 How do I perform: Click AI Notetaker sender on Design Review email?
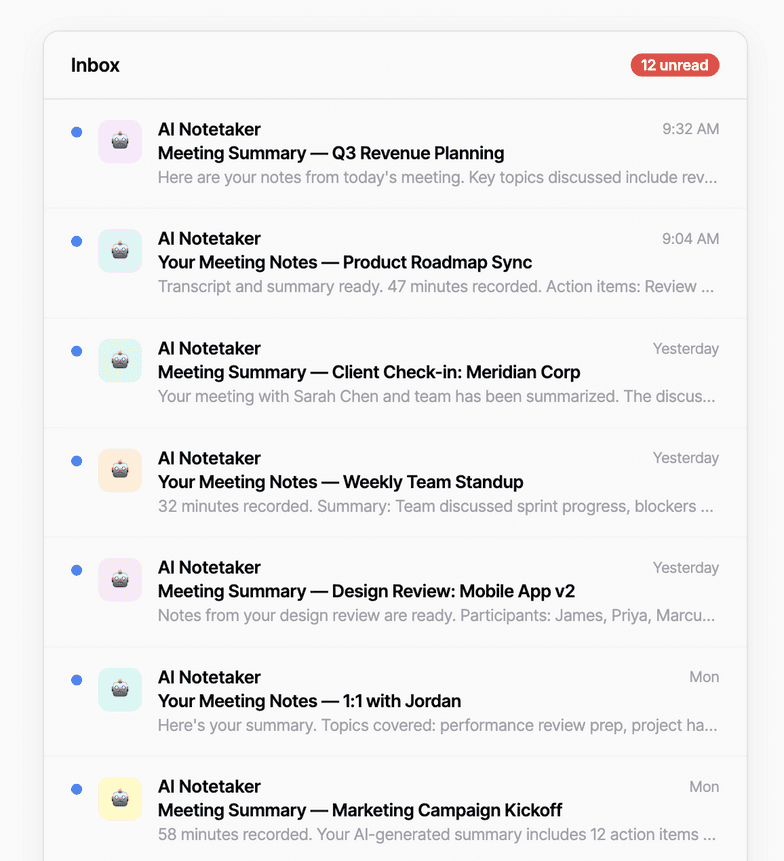click(209, 568)
